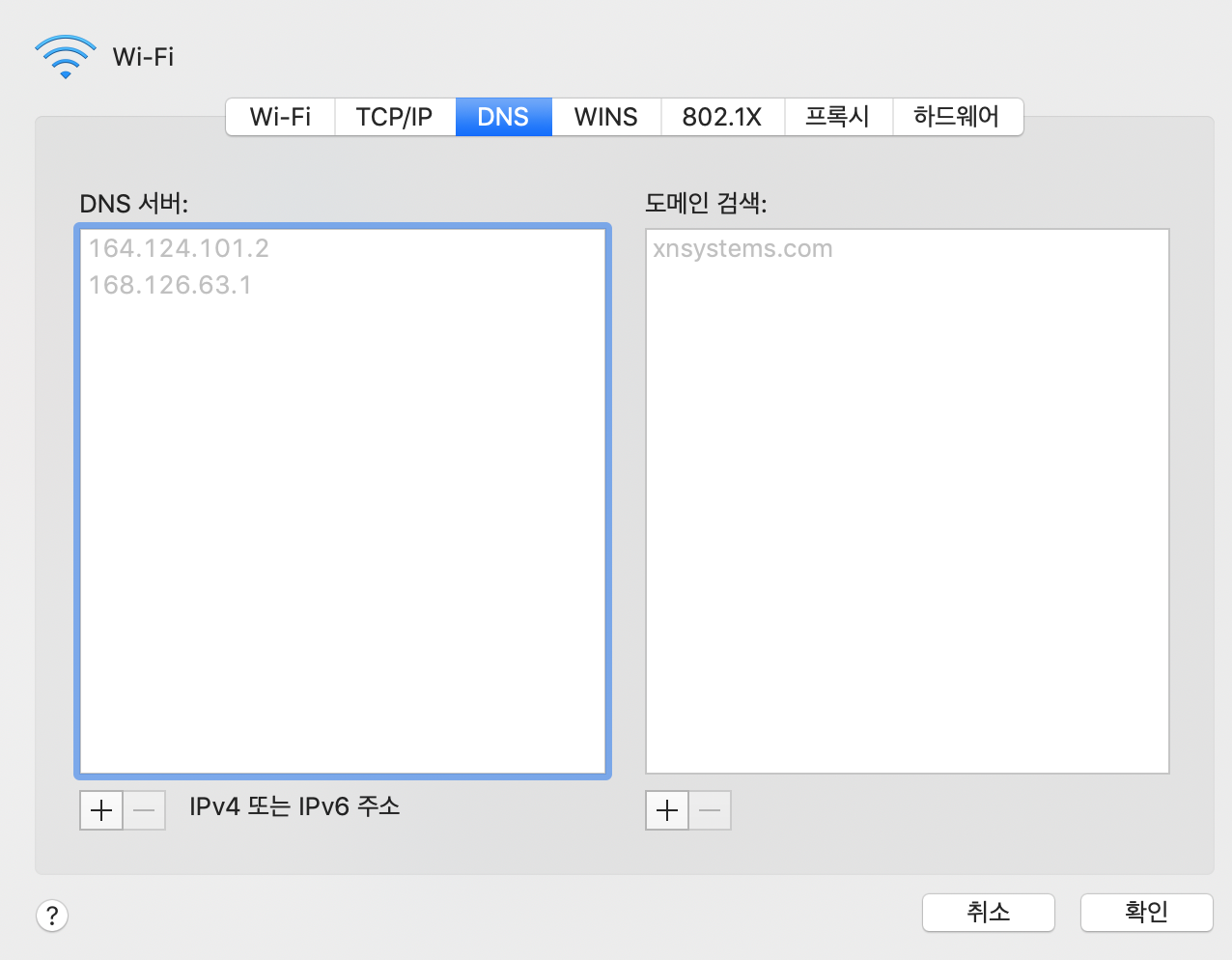Open the help question mark button

tap(52, 916)
